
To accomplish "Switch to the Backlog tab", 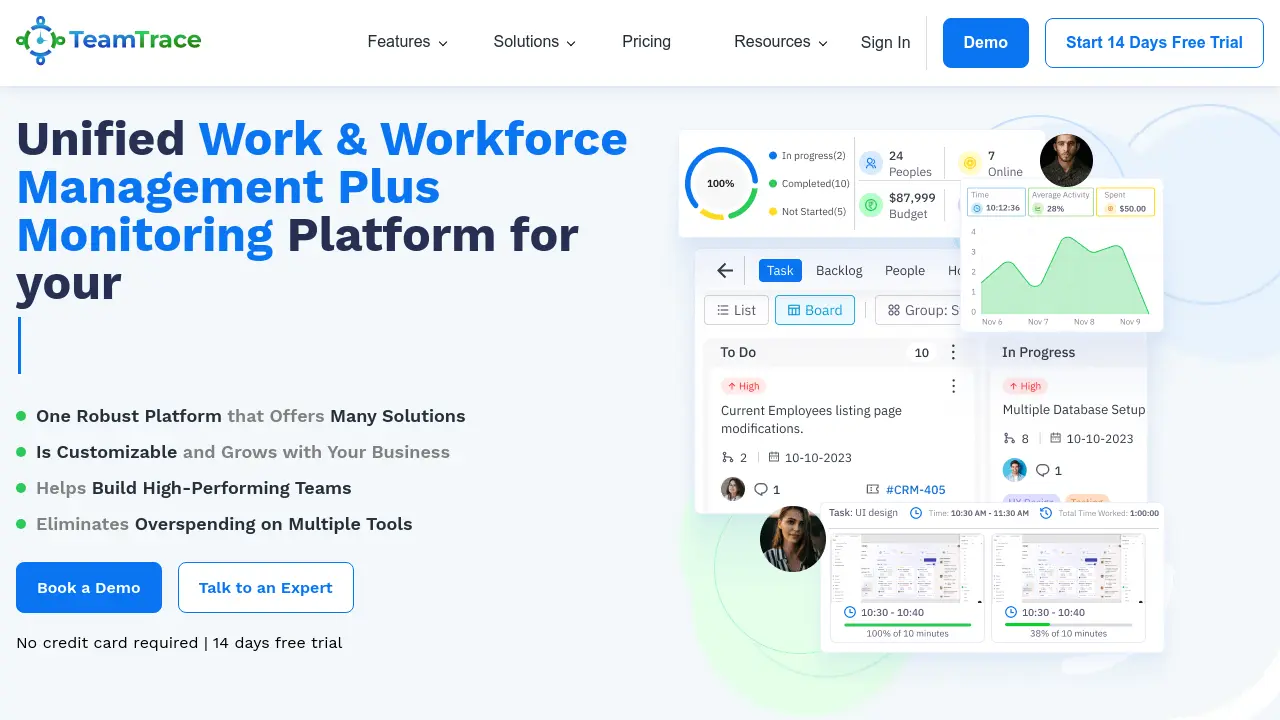I will pos(839,270).
